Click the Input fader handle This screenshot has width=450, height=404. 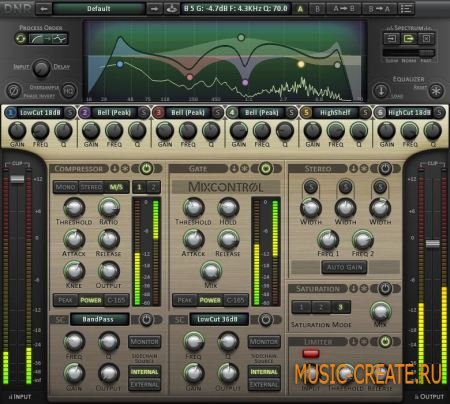point(17,179)
